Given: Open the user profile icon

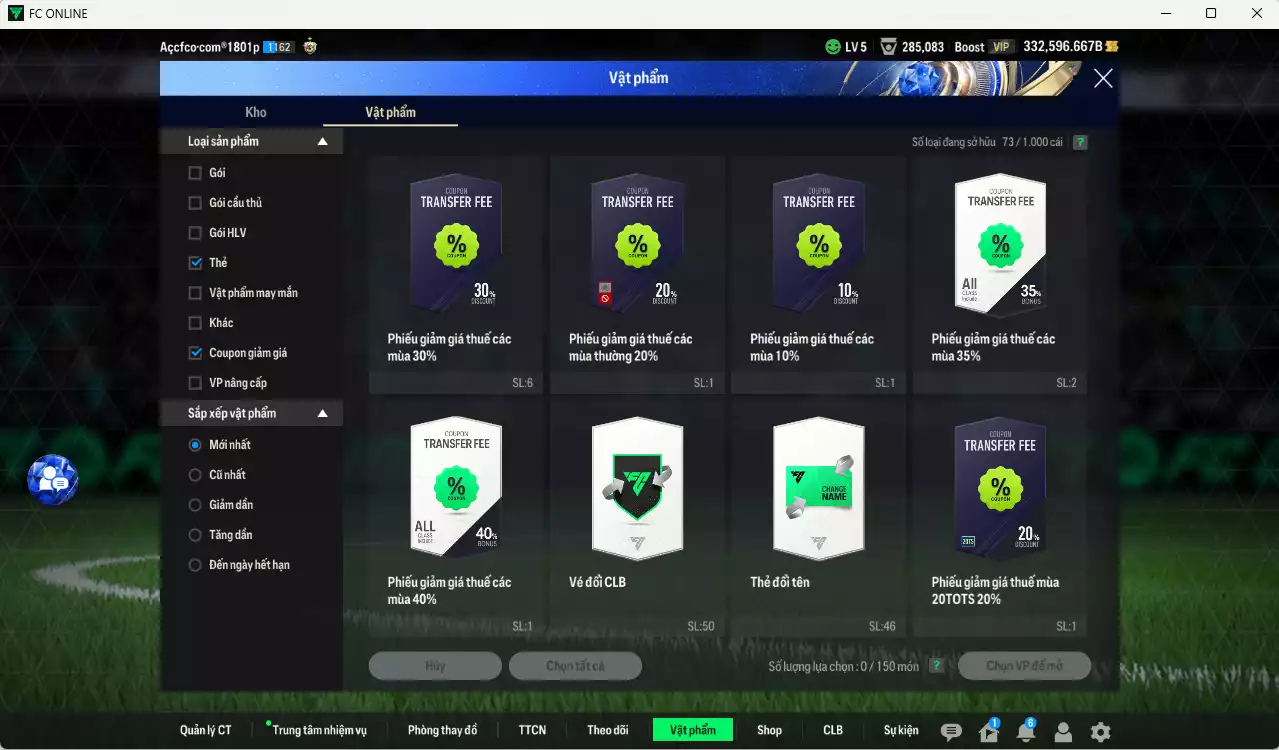Looking at the screenshot, I should click(x=1063, y=732).
